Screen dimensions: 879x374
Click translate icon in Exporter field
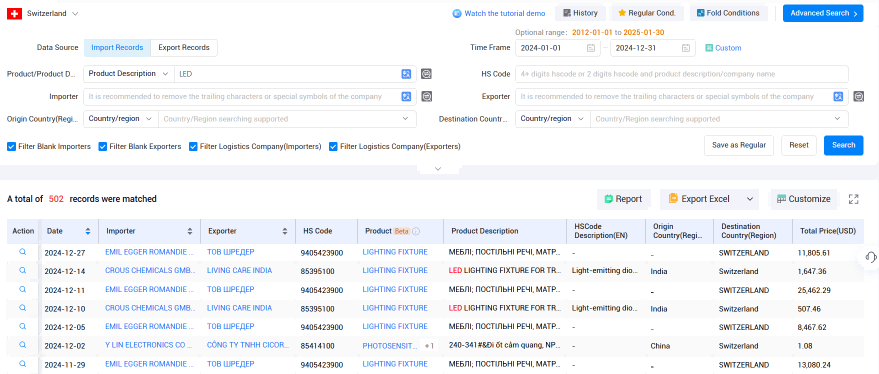click(x=838, y=96)
